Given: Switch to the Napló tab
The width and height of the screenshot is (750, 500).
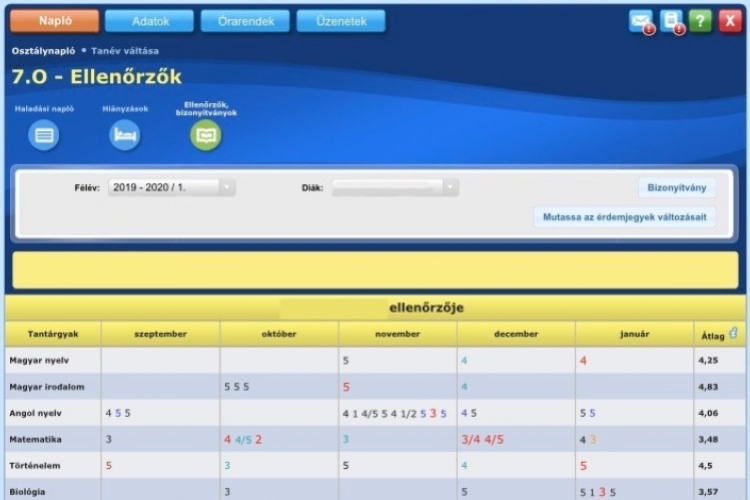Looking at the screenshot, I should pos(55,21).
